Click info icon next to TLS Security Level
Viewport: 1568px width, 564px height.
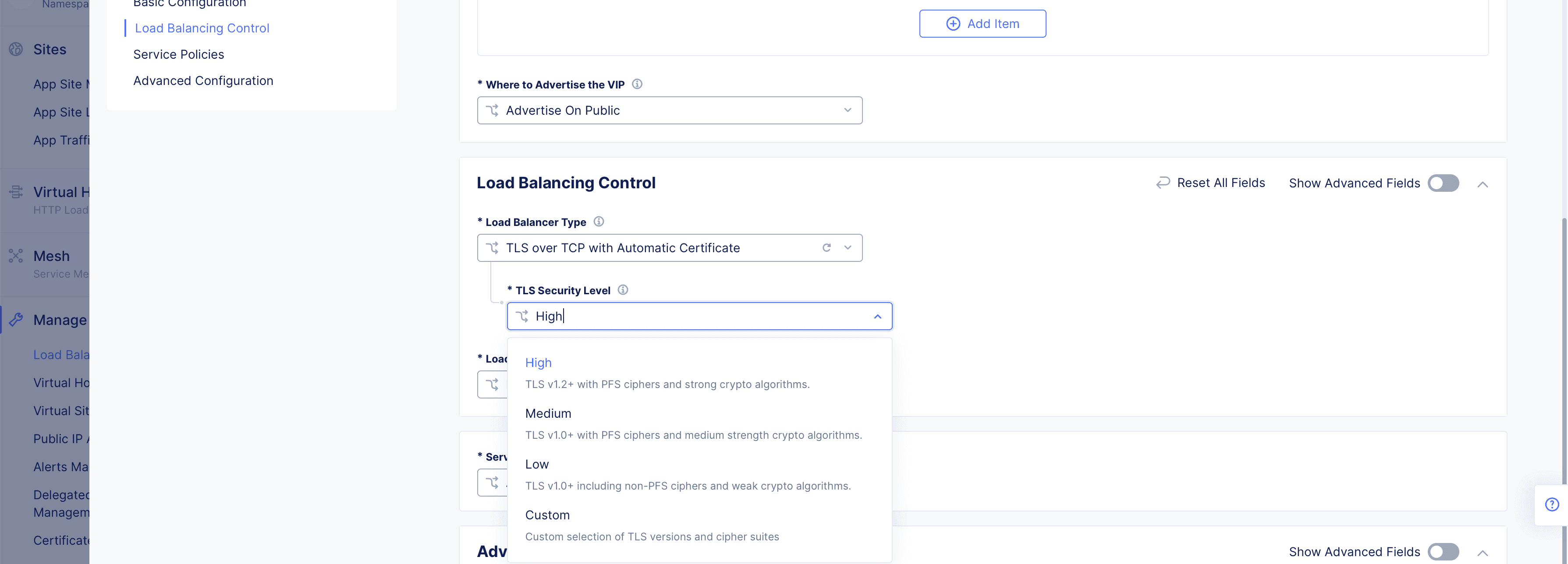623,289
